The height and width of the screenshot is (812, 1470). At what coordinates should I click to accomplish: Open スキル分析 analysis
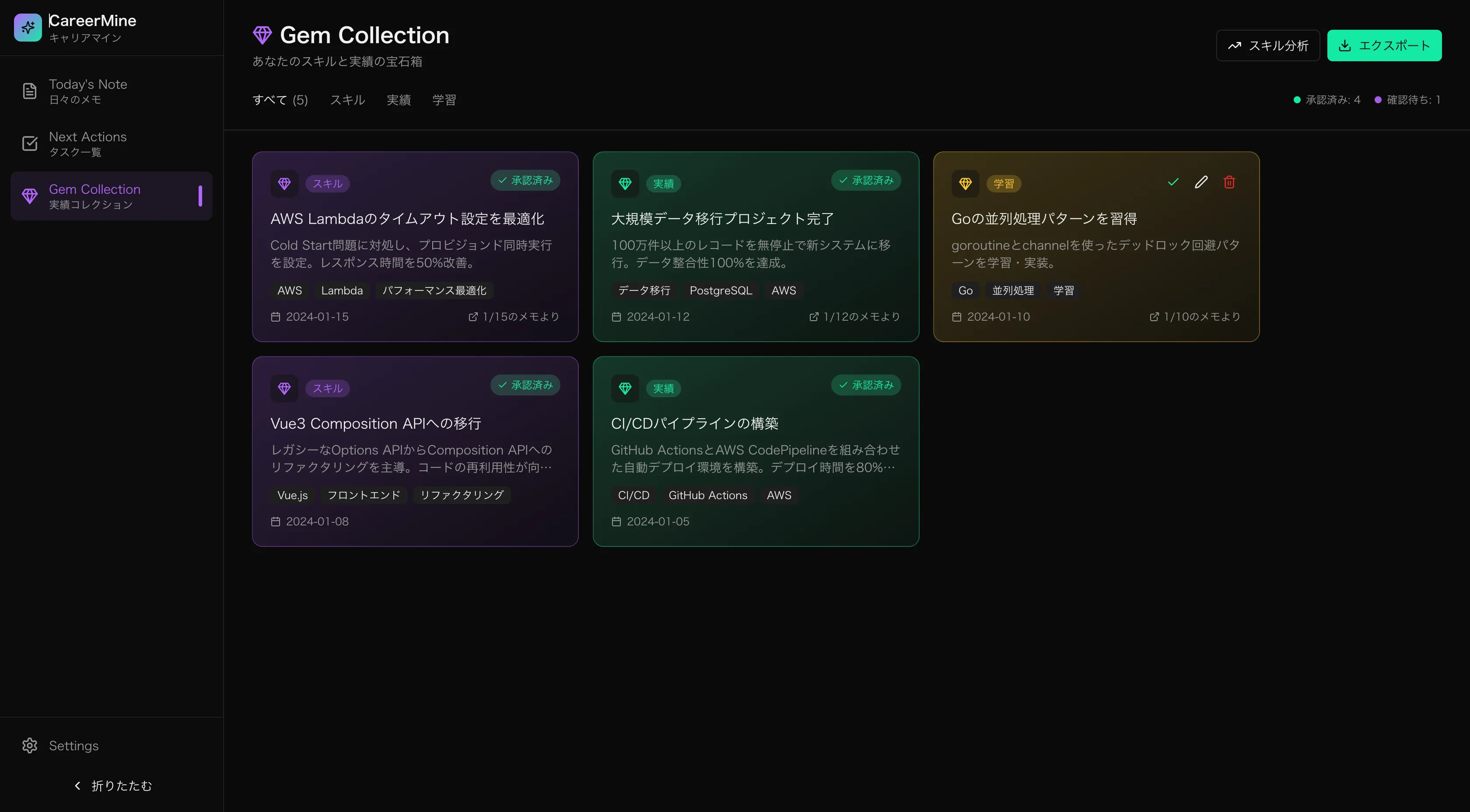pyautogui.click(x=1267, y=45)
